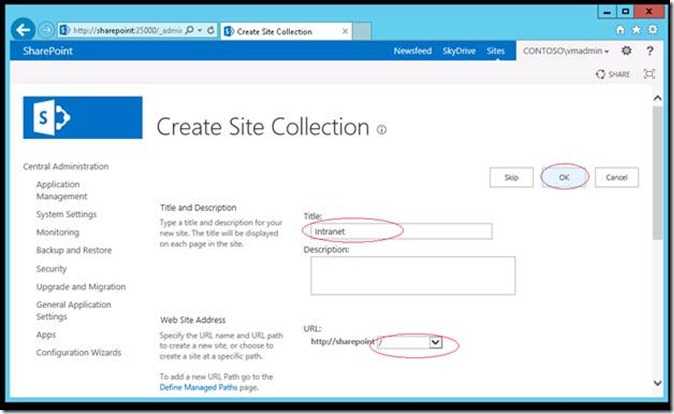Click the OK button

(x=564, y=177)
